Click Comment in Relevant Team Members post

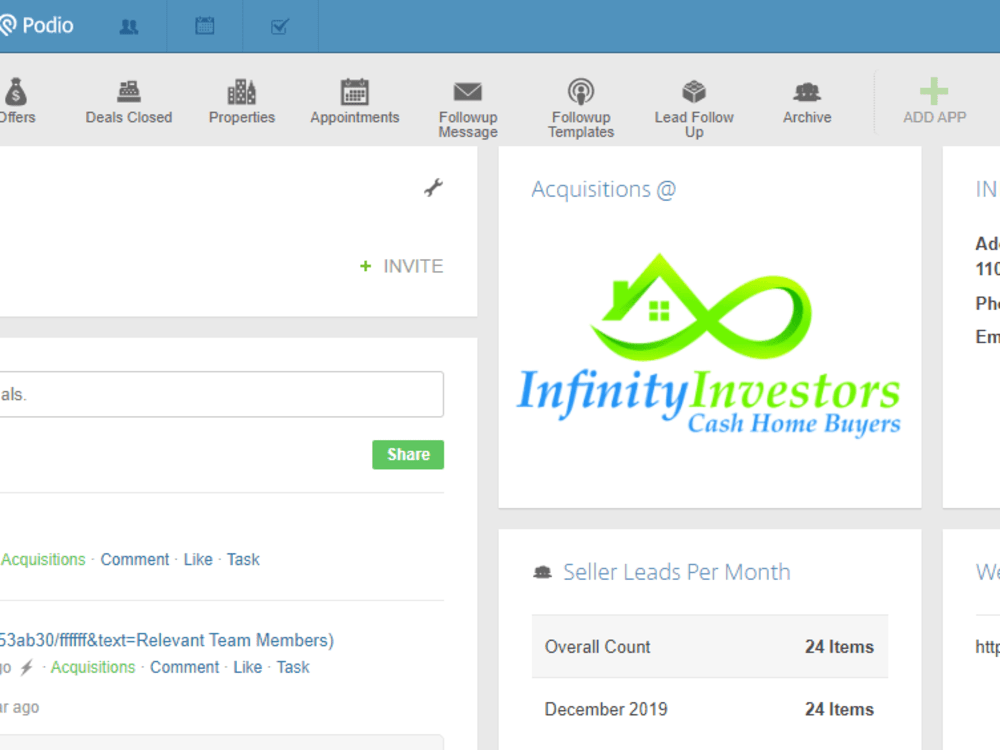184,667
